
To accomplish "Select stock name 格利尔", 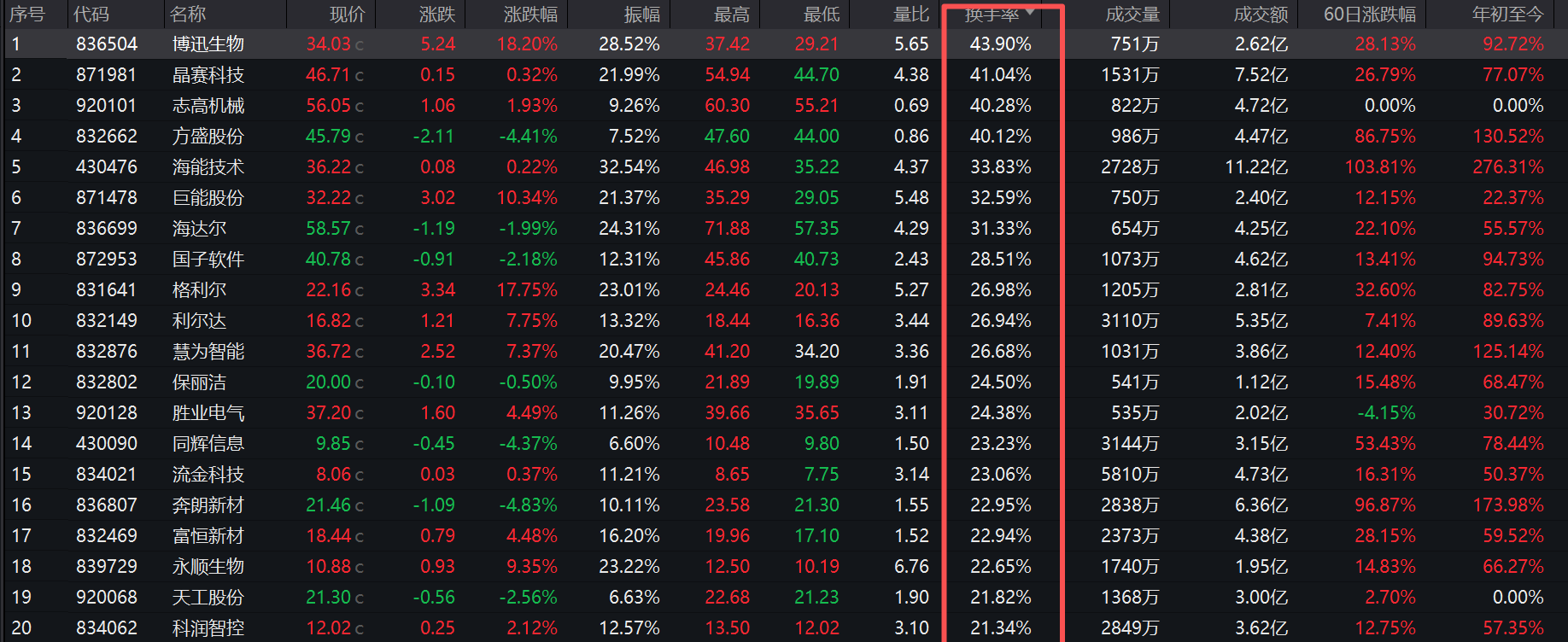I will pyautogui.click(x=199, y=290).
